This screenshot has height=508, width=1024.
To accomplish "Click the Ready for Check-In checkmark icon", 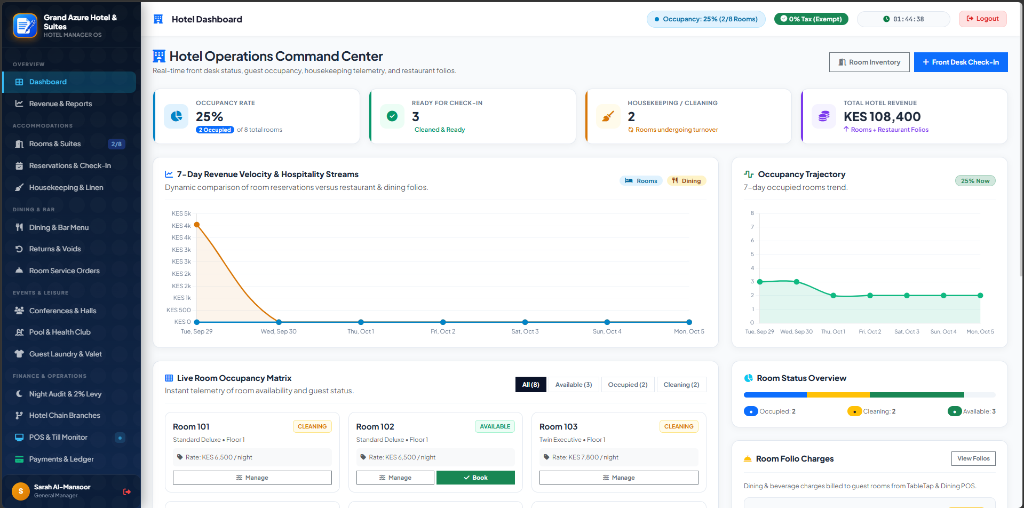I will 392,116.
